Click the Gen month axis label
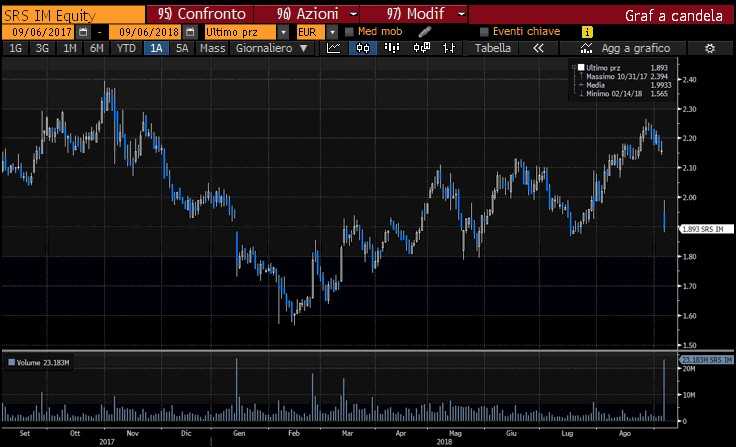 pos(239,433)
